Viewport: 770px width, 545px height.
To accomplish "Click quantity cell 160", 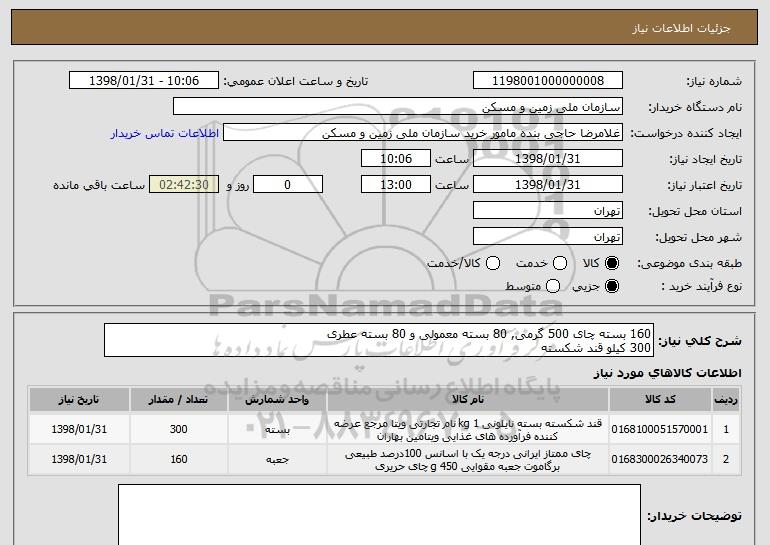I will click(x=178, y=460).
